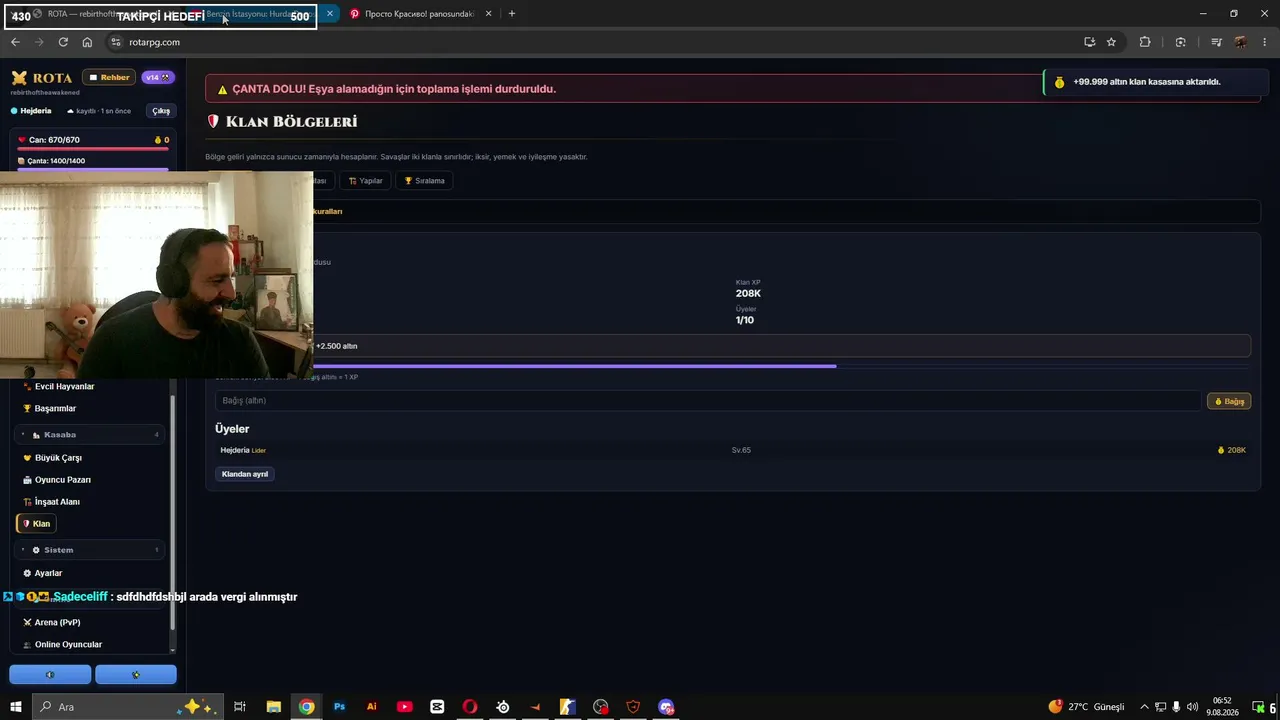Open the Rehber guide

click(108, 77)
